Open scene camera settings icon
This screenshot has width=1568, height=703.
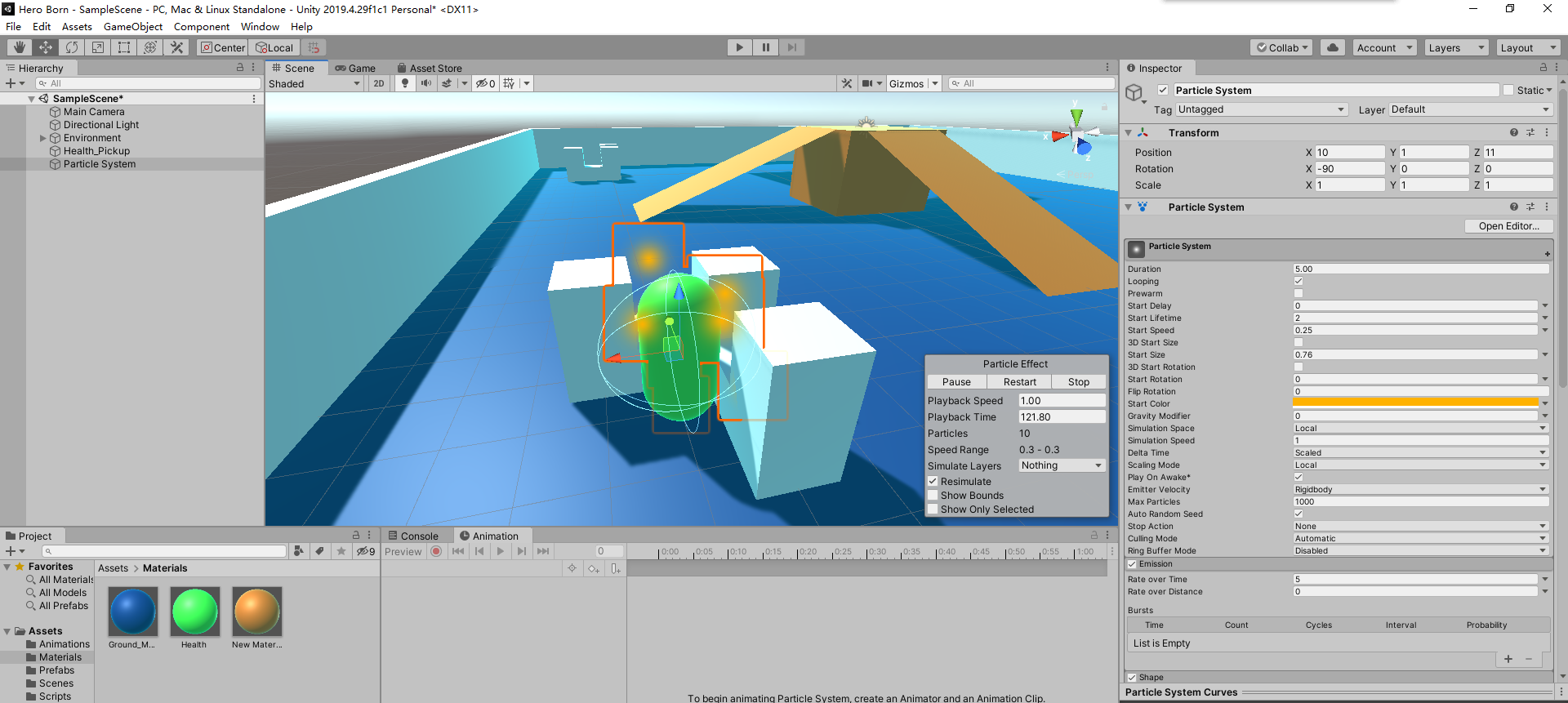pos(868,83)
